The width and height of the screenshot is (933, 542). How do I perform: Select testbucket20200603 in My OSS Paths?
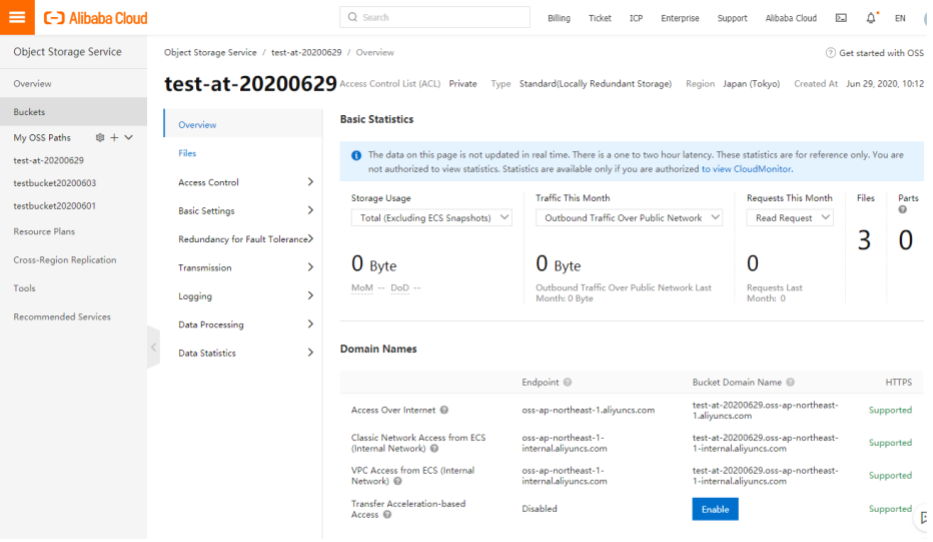pyautogui.click(x=55, y=183)
